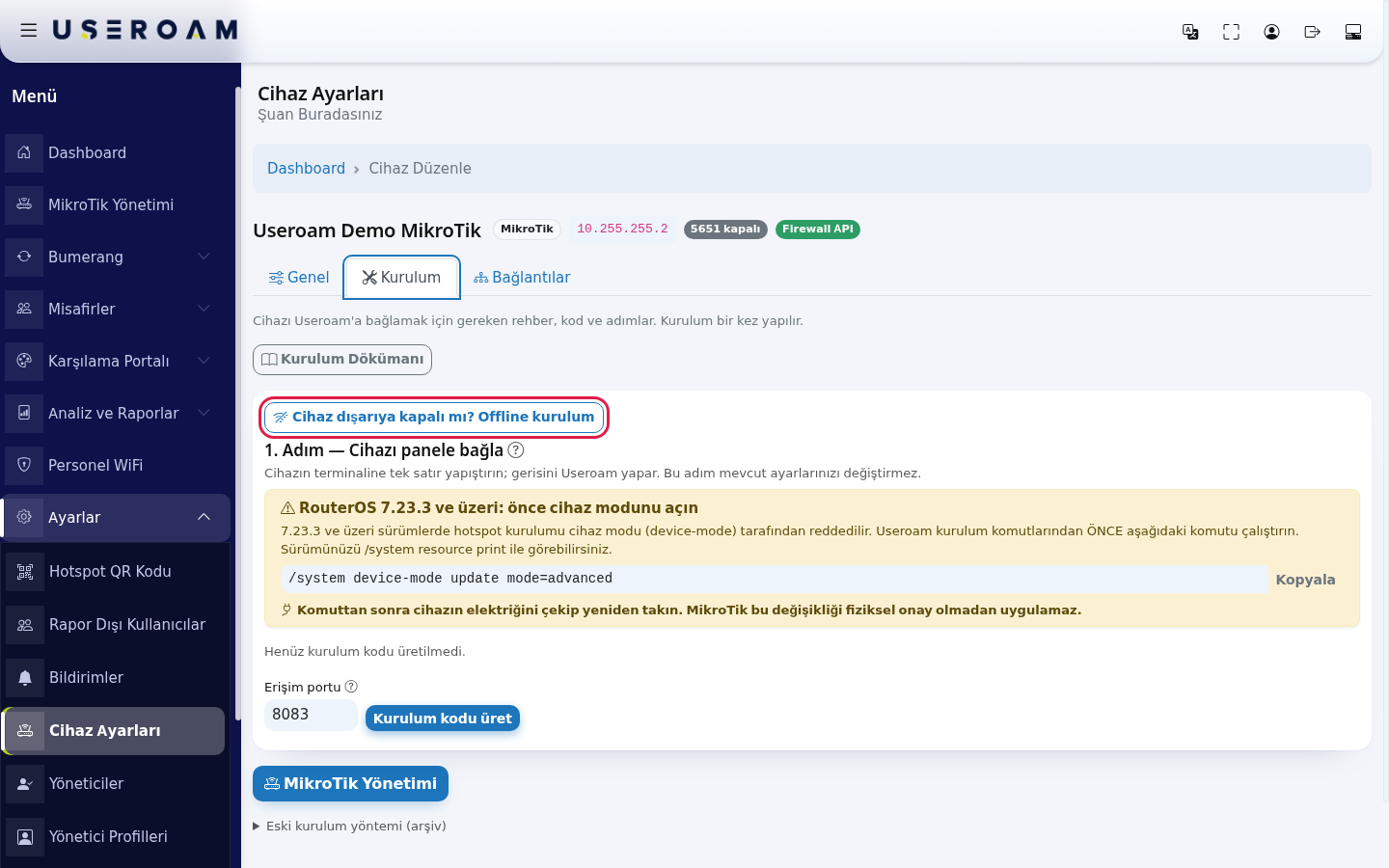Expand Eski kurulum yöntemi (arşiv) section
1389x868 pixels.
pyautogui.click(x=349, y=827)
